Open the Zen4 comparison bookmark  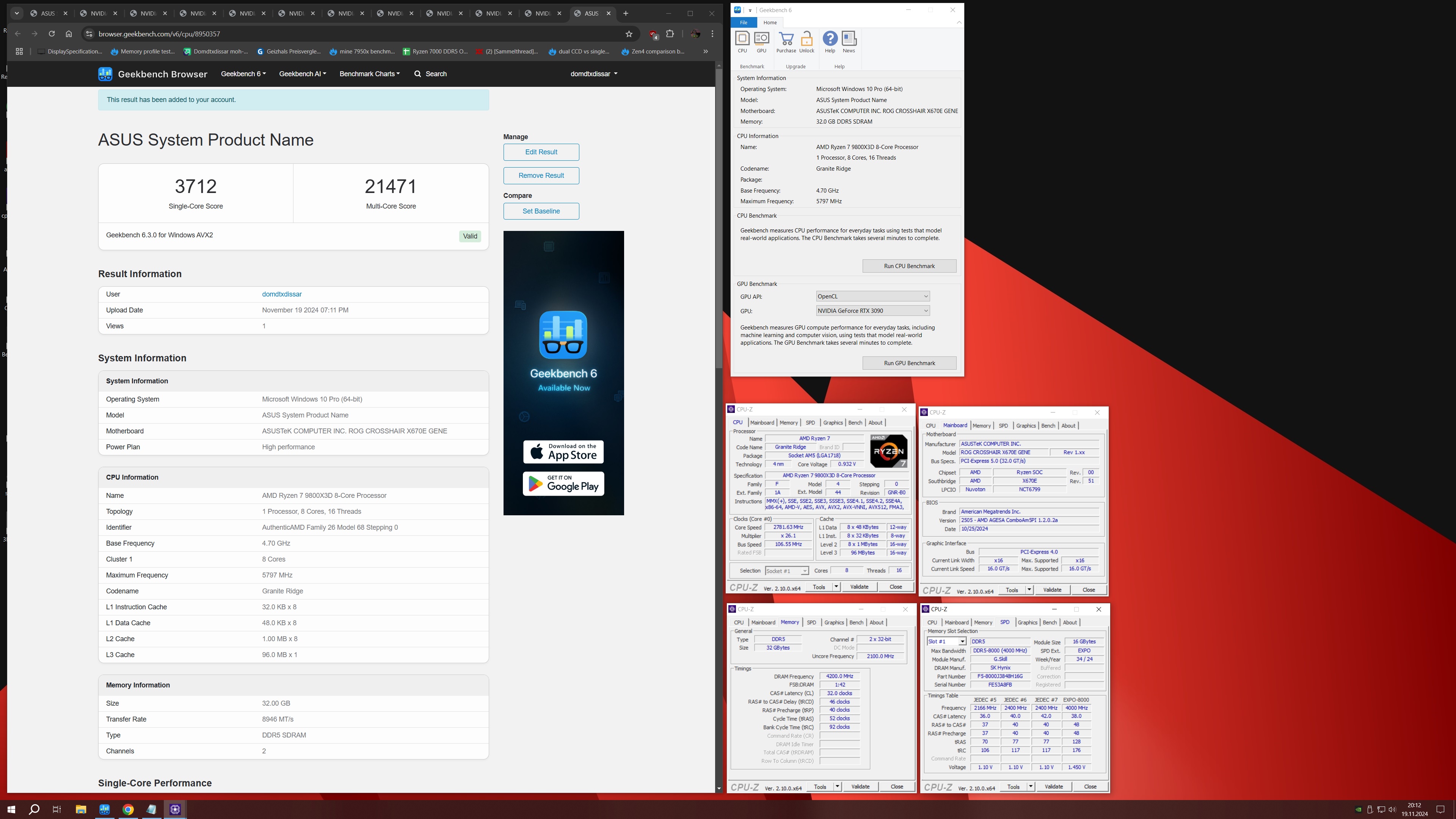(x=652, y=52)
